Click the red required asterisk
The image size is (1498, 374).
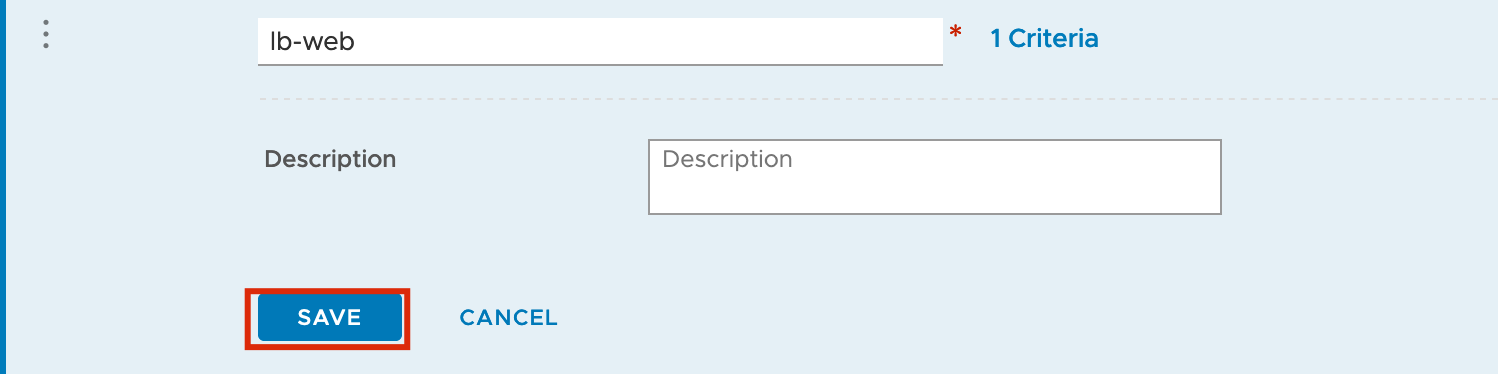pyautogui.click(x=956, y=34)
